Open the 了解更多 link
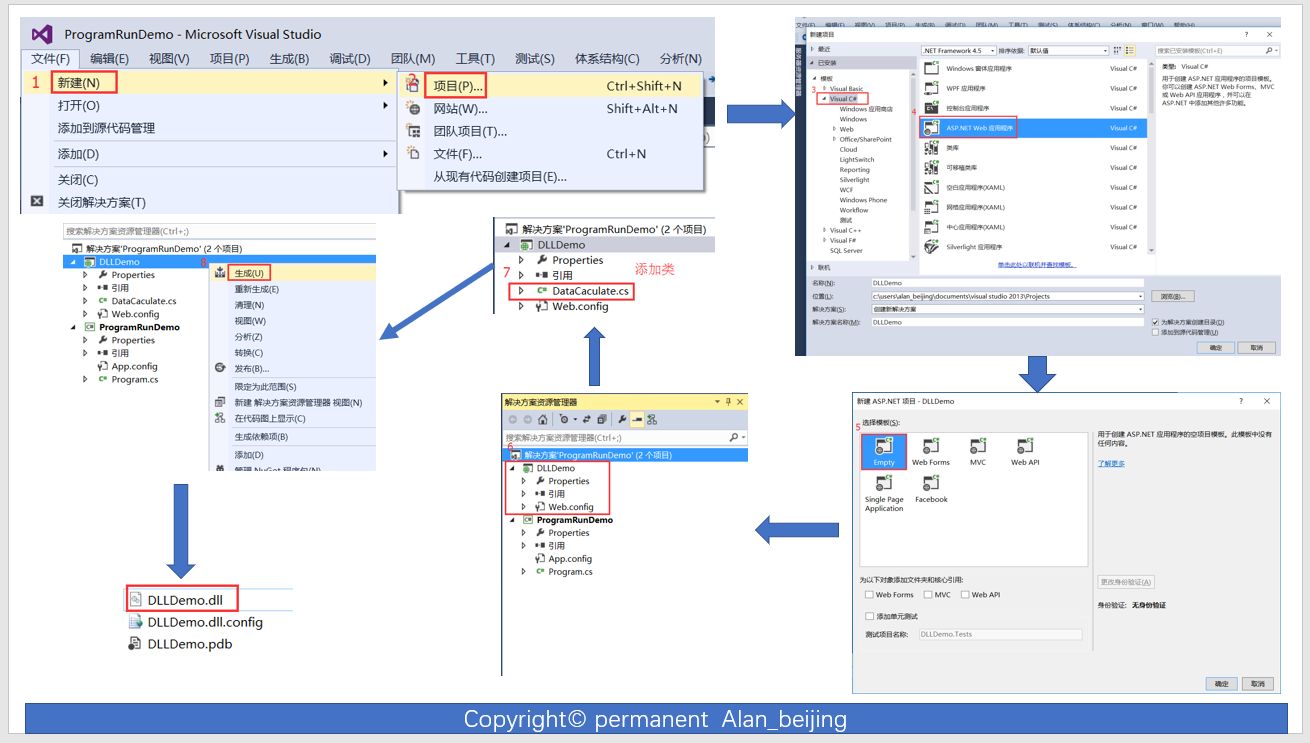1310x743 pixels. pos(1111,464)
